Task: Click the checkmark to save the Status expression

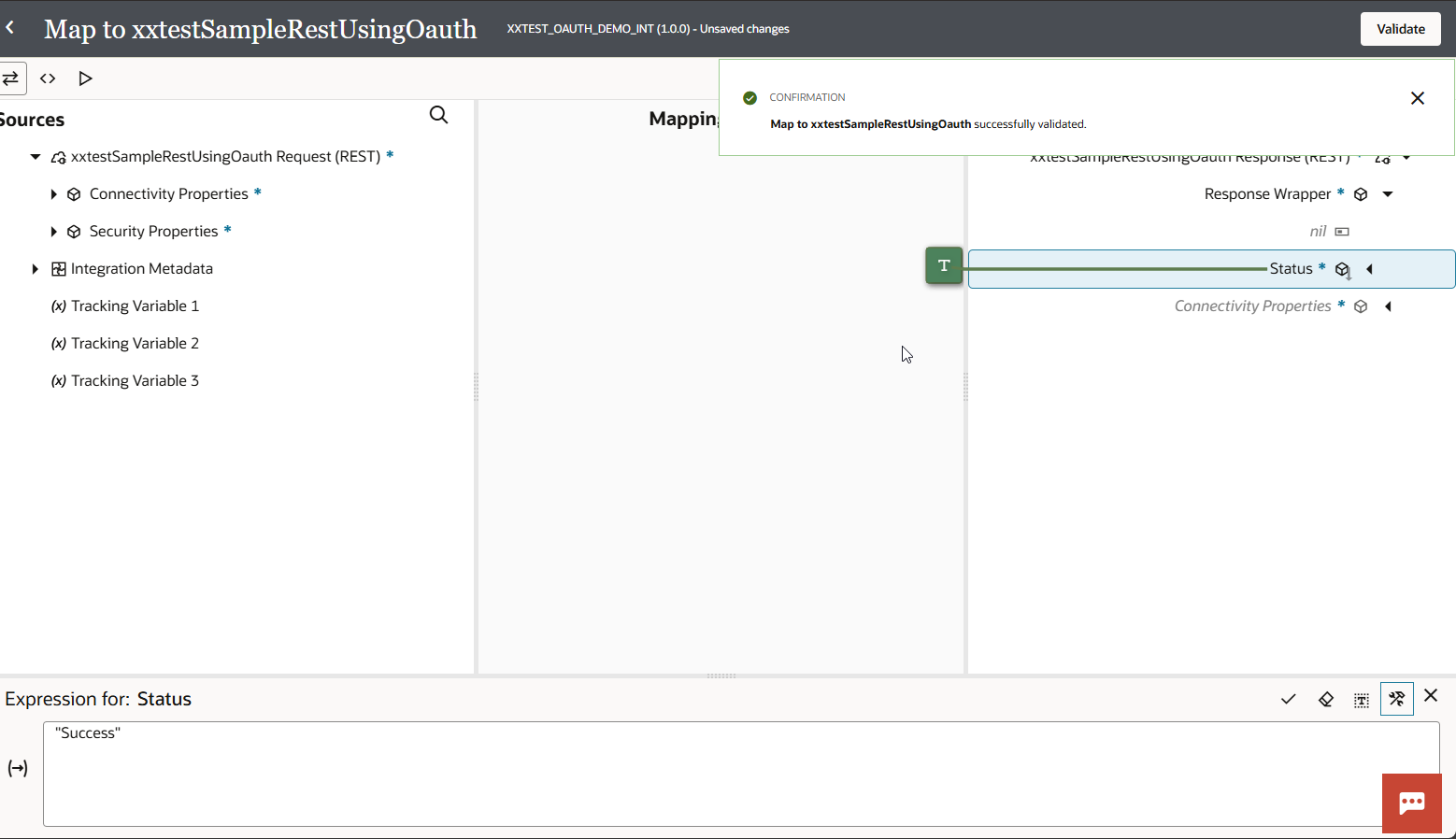Action: point(1288,699)
